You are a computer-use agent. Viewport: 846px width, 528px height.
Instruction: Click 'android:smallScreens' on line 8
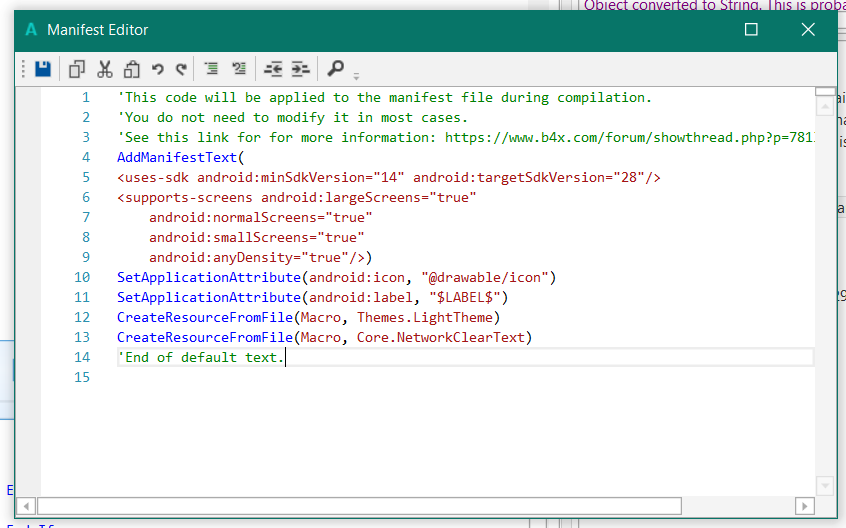[x=229, y=237]
